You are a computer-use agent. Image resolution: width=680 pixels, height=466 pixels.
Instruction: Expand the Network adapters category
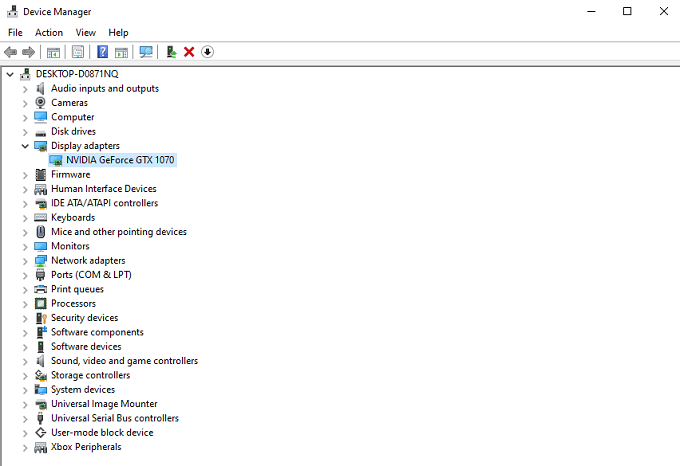[x=25, y=261]
